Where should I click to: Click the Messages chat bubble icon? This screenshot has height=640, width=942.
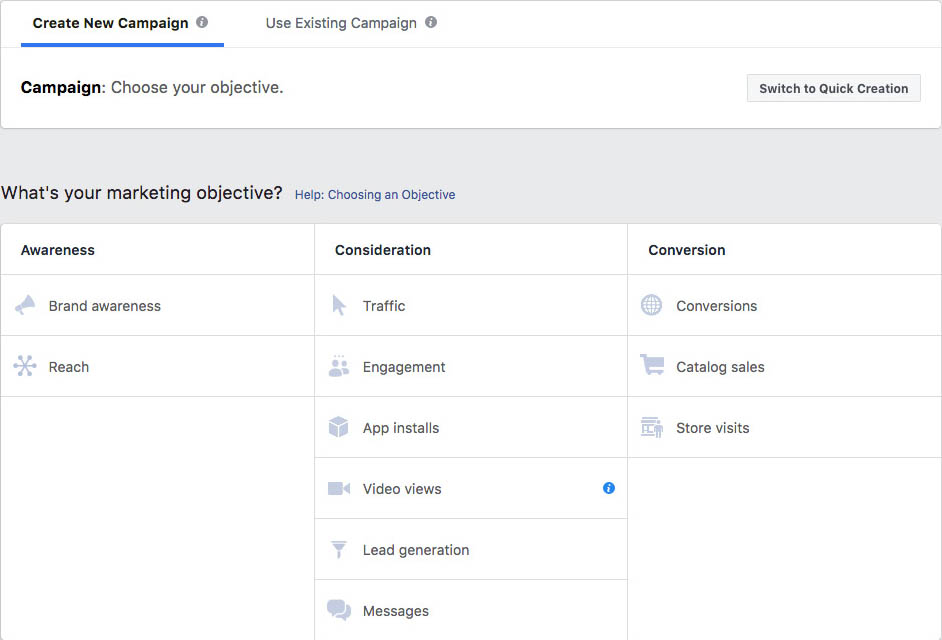pos(339,611)
